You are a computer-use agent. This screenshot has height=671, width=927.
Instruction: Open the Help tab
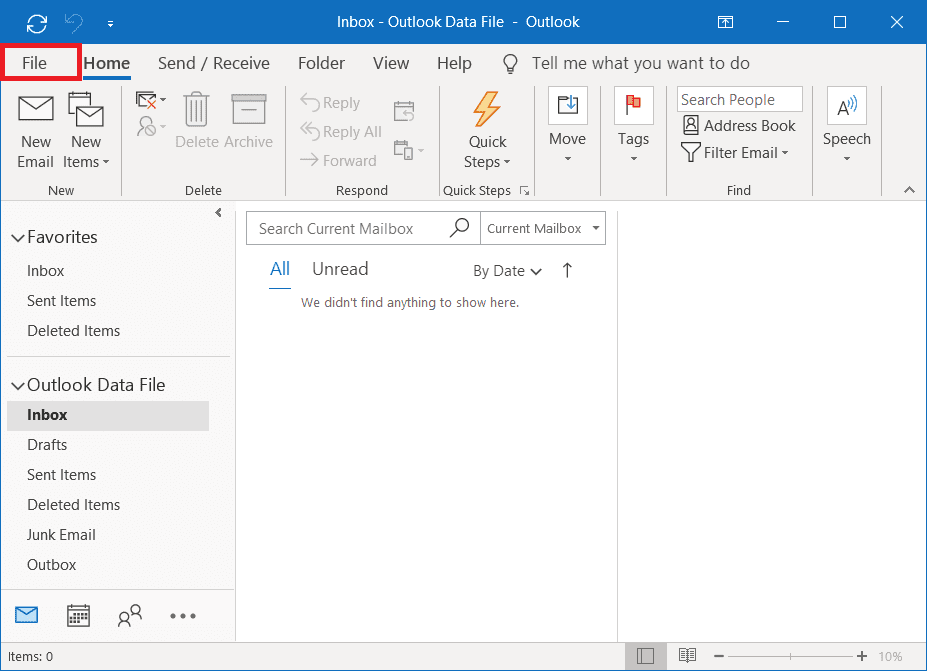454,63
